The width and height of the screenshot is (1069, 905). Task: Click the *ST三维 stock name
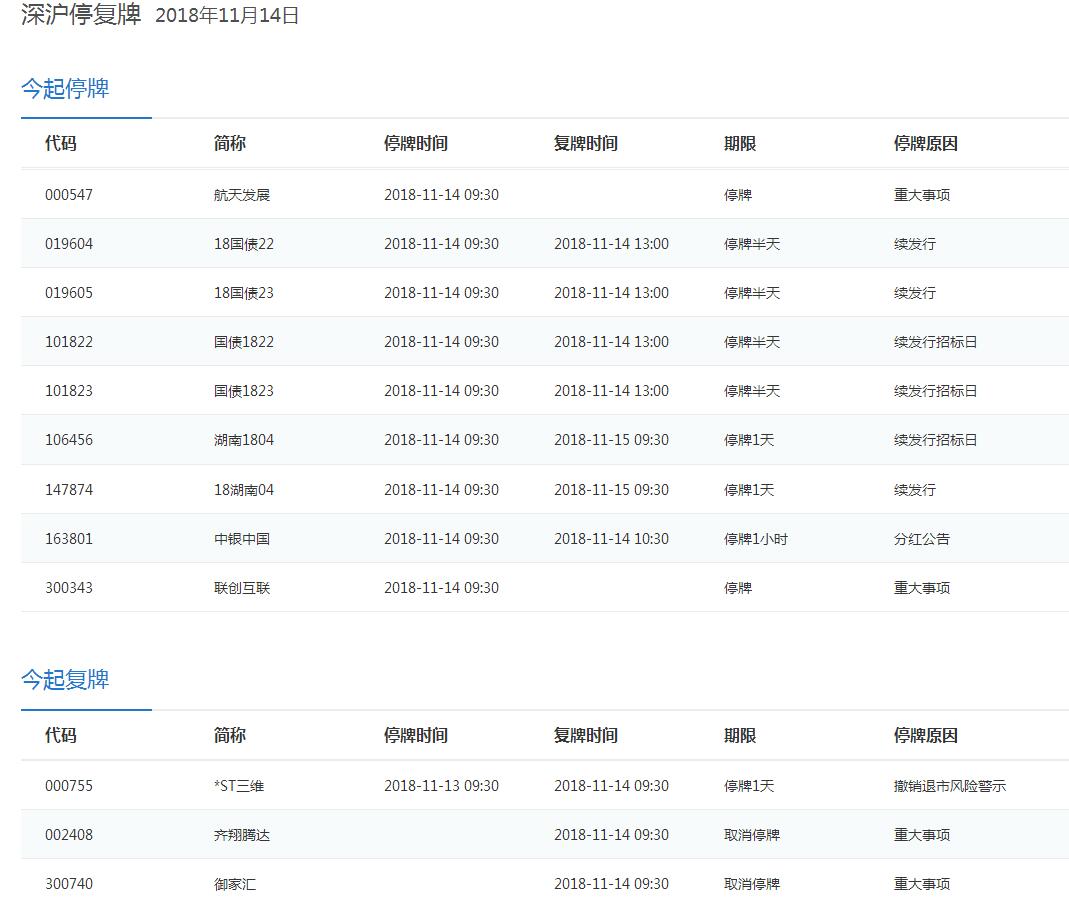239,786
